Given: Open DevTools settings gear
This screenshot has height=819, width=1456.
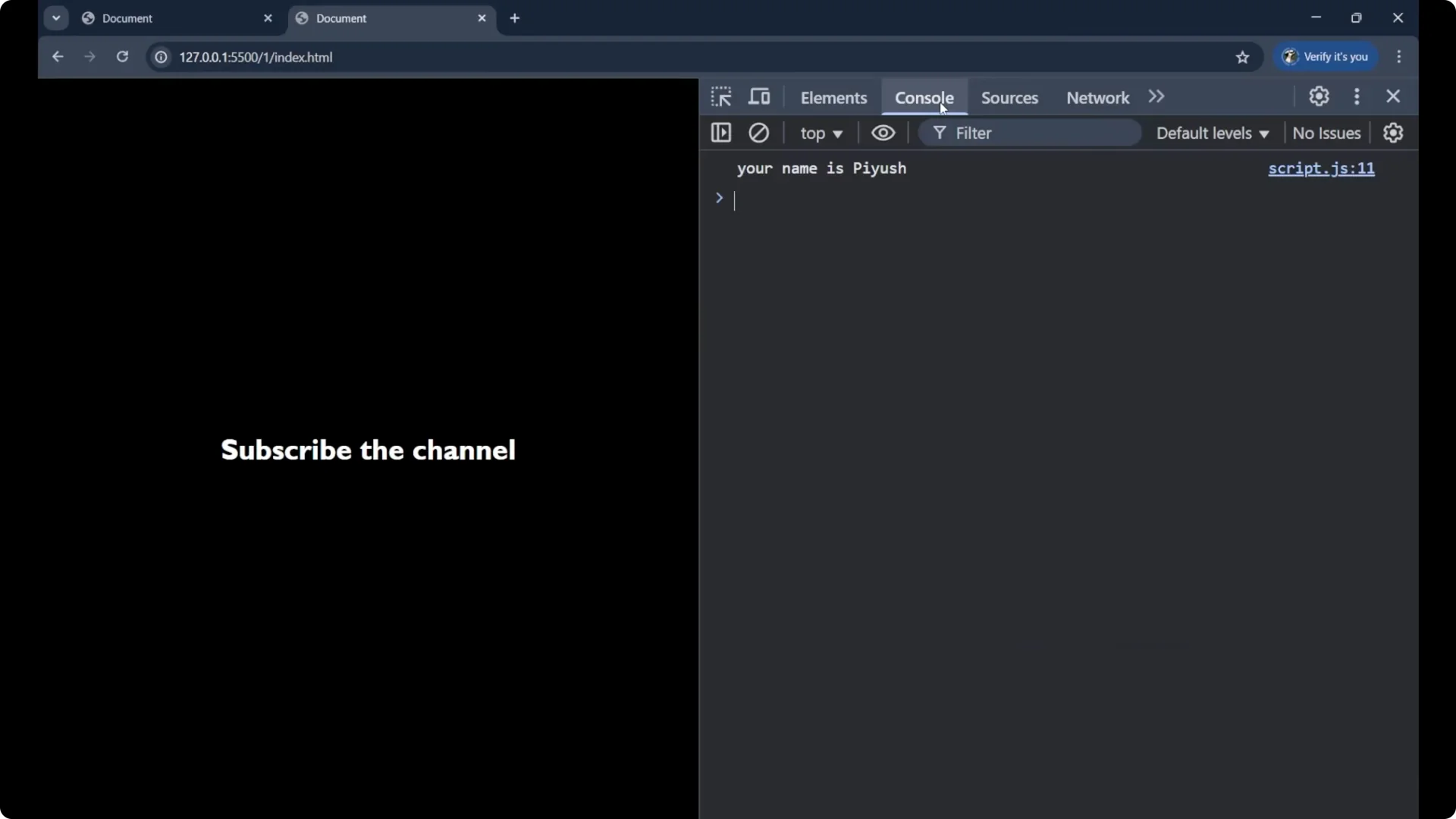Looking at the screenshot, I should coord(1319,96).
